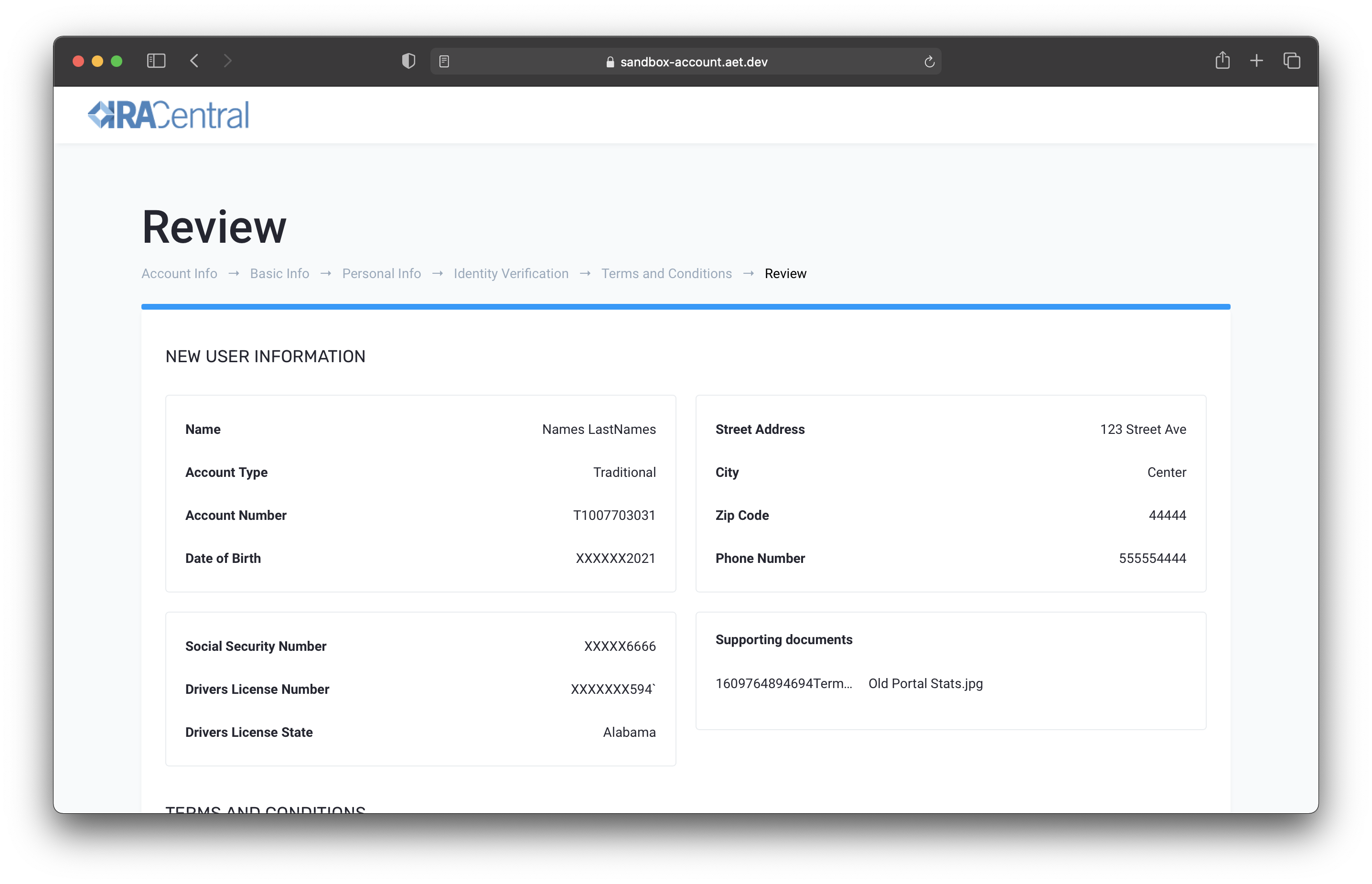Go back using the back arrow
The height and width of the screenshot is (884, 1372).
pyautogui.click(x=194, y=61)
